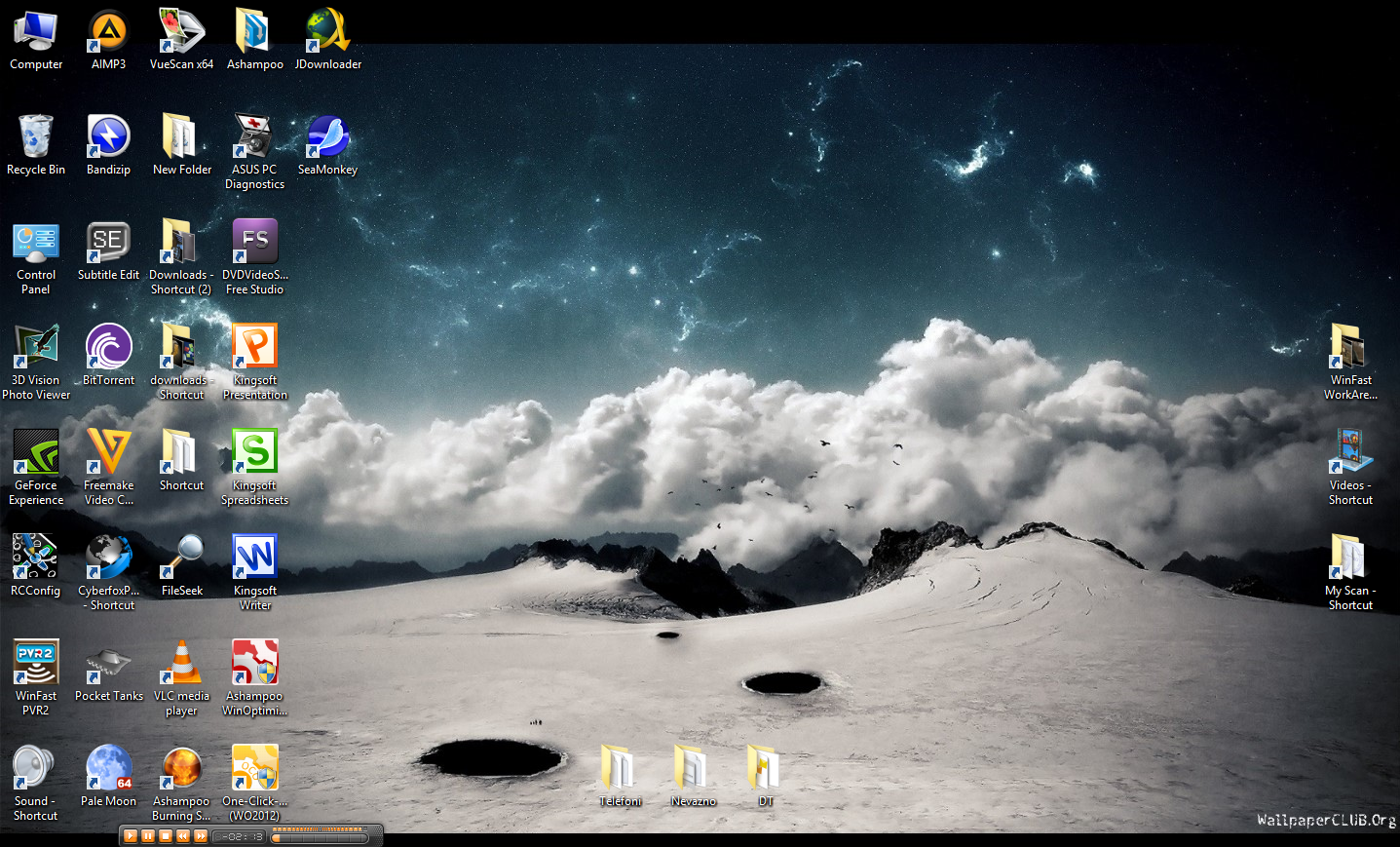Click the mini player seek bar

pos(321,837)
